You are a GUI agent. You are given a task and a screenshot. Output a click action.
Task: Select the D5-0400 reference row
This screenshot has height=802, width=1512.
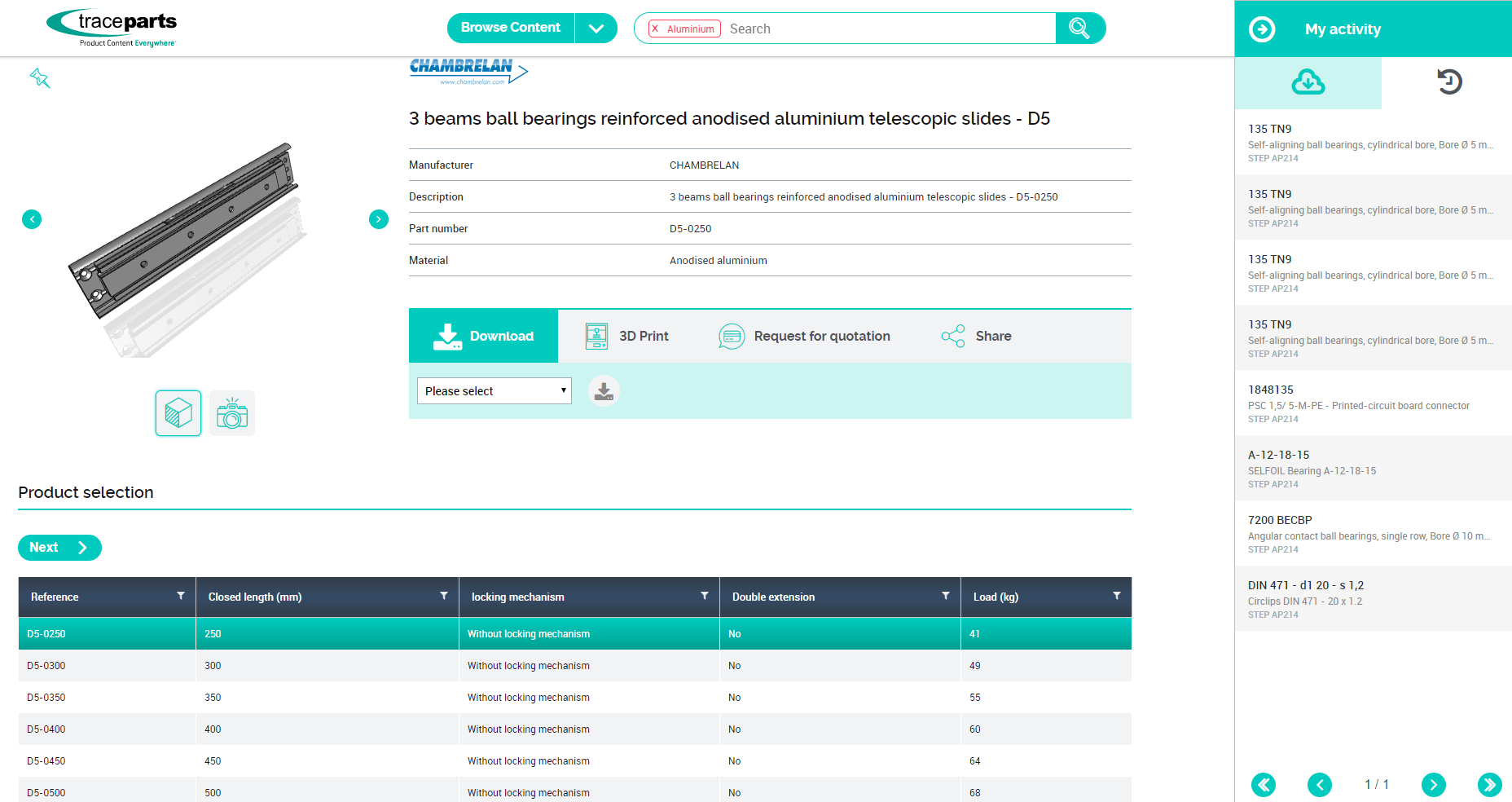575,729
